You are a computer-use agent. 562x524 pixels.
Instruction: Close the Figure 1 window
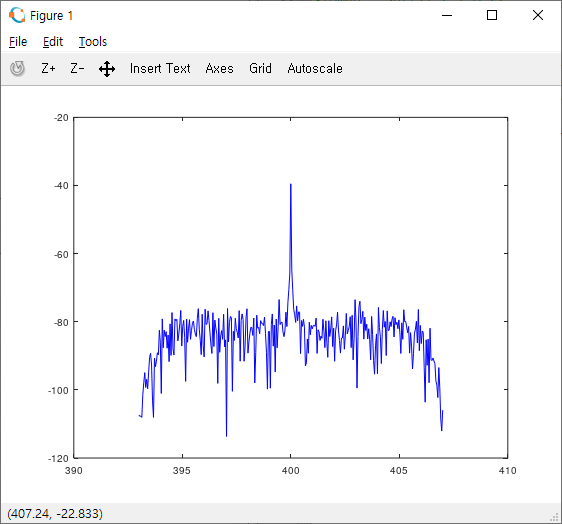coord(538,15)
